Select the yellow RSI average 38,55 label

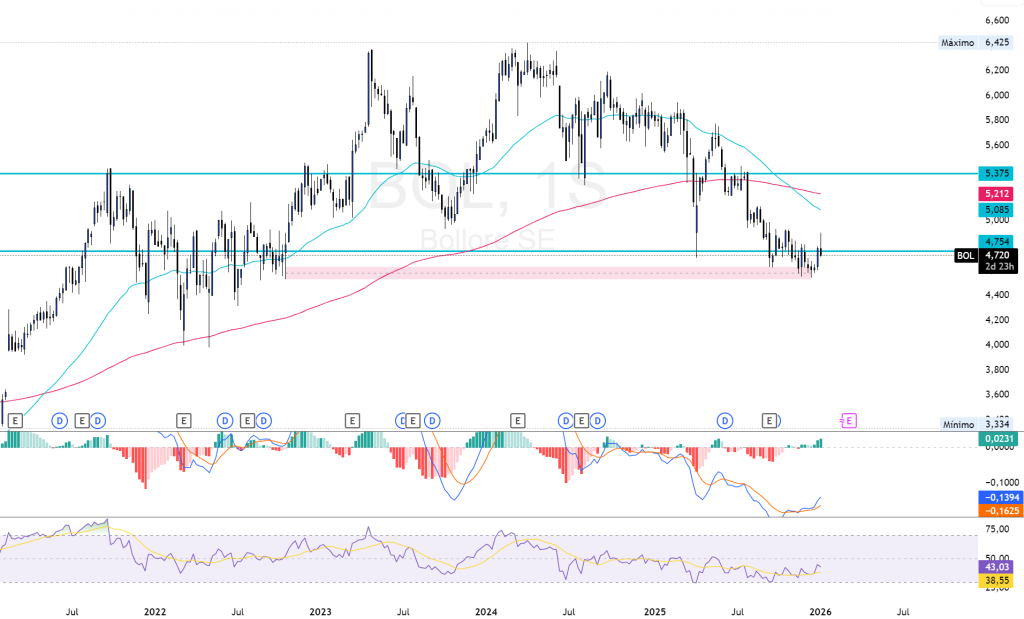tap(996, 580)
